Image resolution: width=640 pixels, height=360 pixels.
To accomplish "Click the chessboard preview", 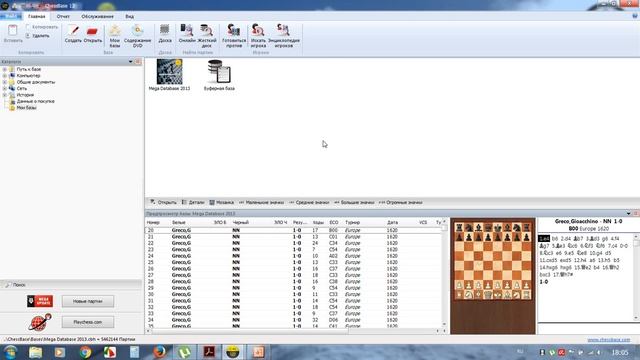I will tap(493, 261).
